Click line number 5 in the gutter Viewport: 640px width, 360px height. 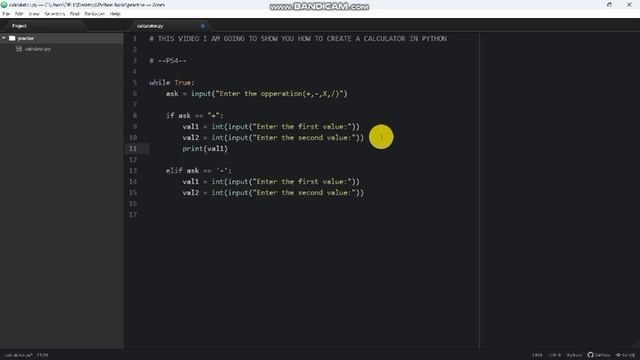pyautogui.click(x=135, y=83)
